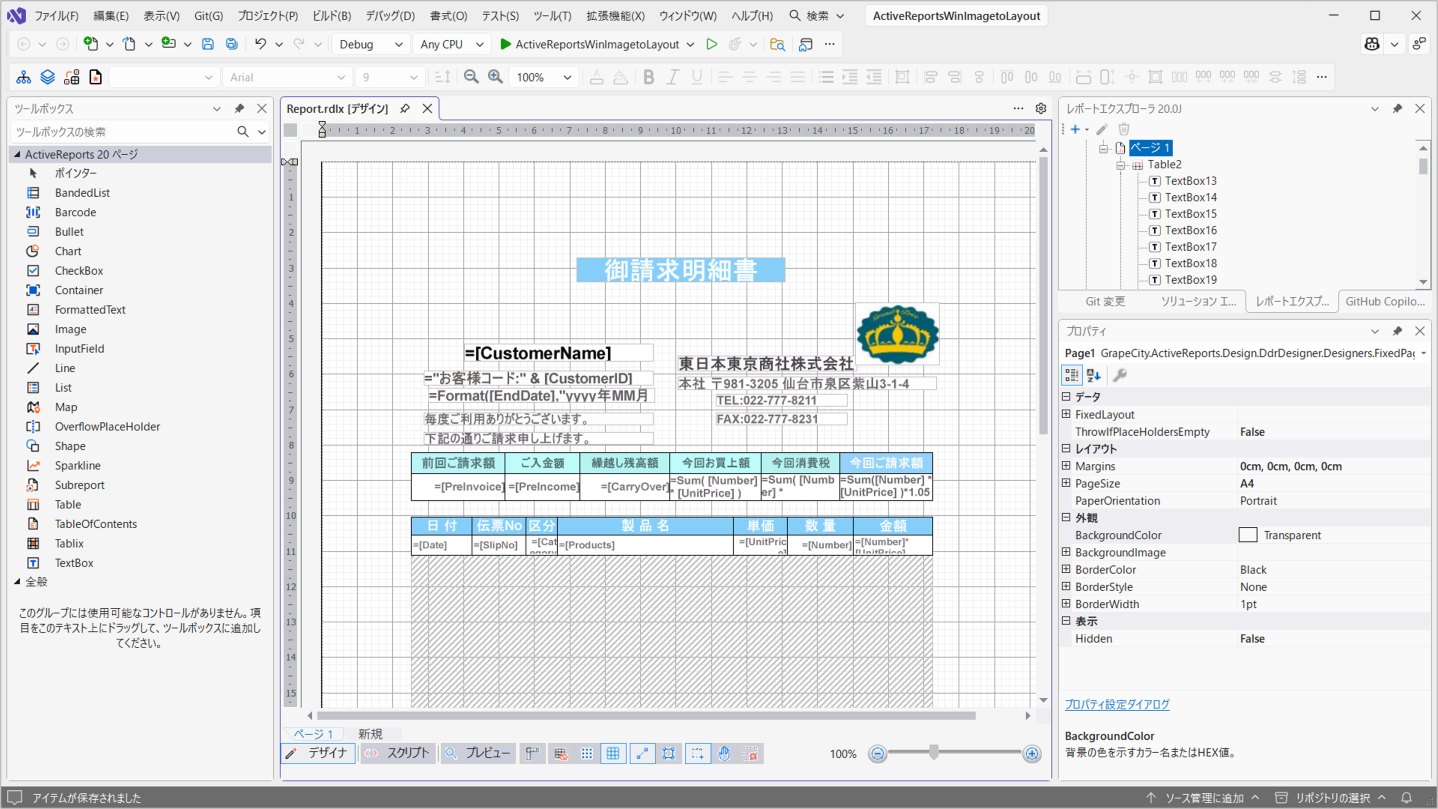
Task: Click the BackgroundColor transparent swatch
Action: 1247,535
